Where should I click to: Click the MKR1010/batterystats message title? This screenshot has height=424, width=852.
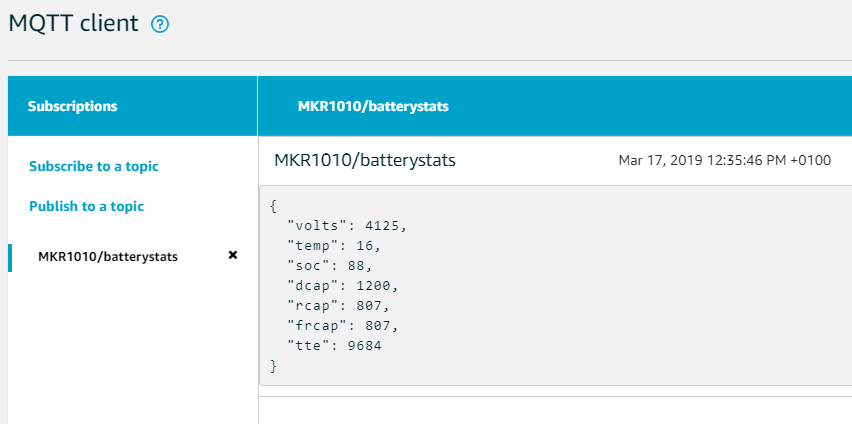(365, 160)
